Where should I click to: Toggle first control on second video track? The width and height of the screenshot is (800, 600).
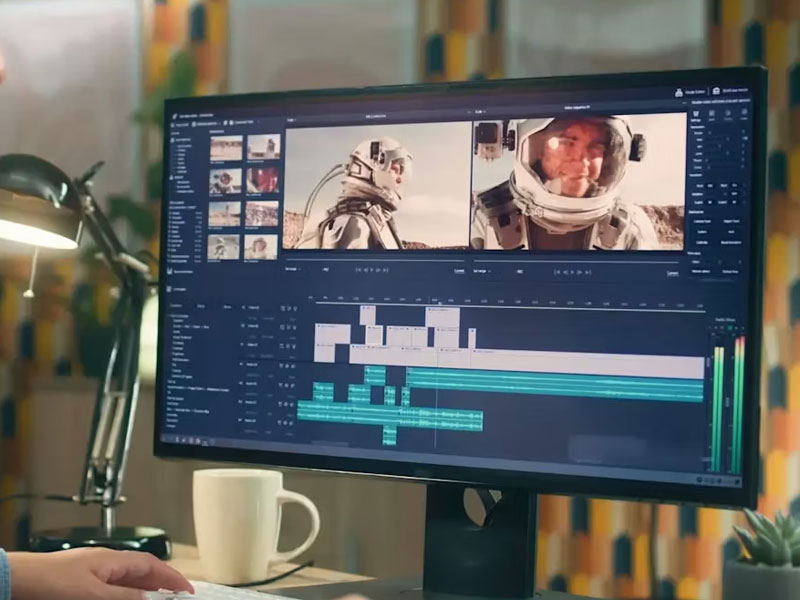[x=282, y=327]
